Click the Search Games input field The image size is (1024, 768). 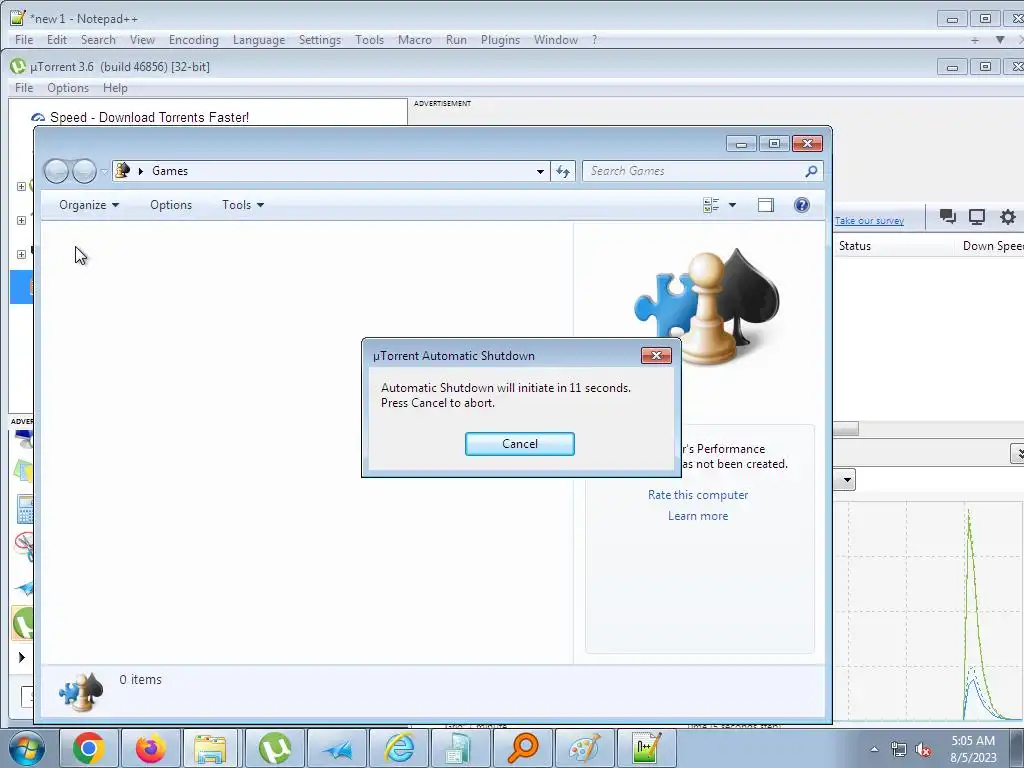(693, 171)
